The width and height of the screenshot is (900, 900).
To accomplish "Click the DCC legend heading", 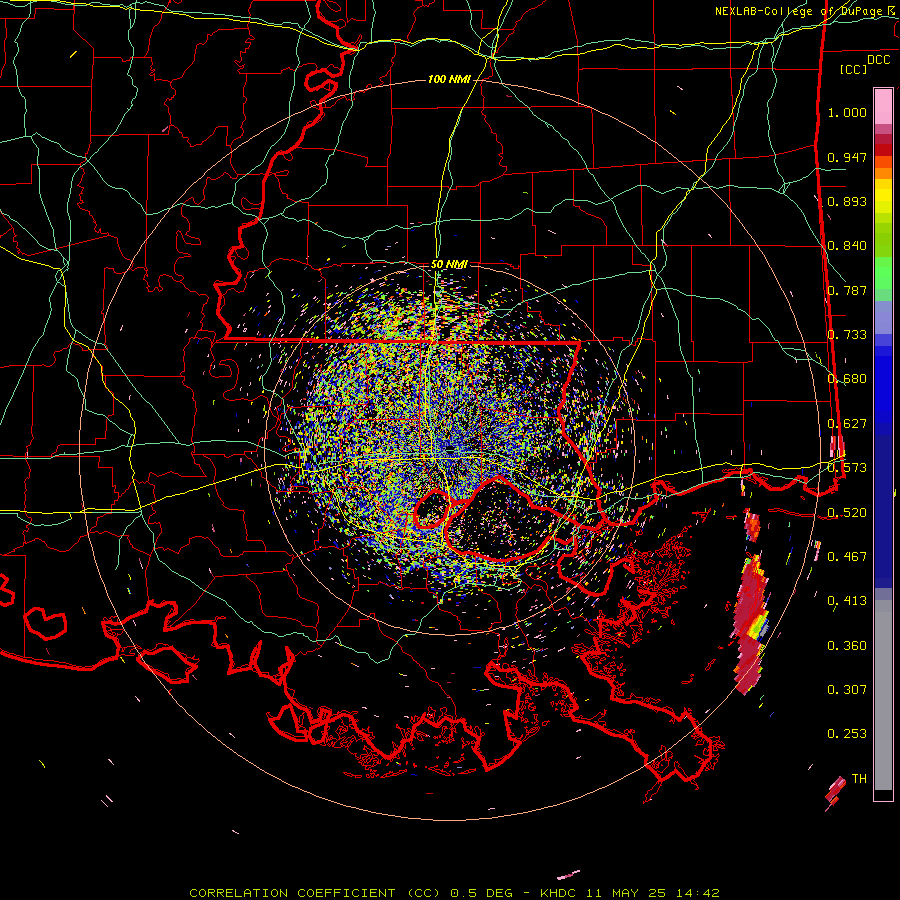I will (878, 60).
